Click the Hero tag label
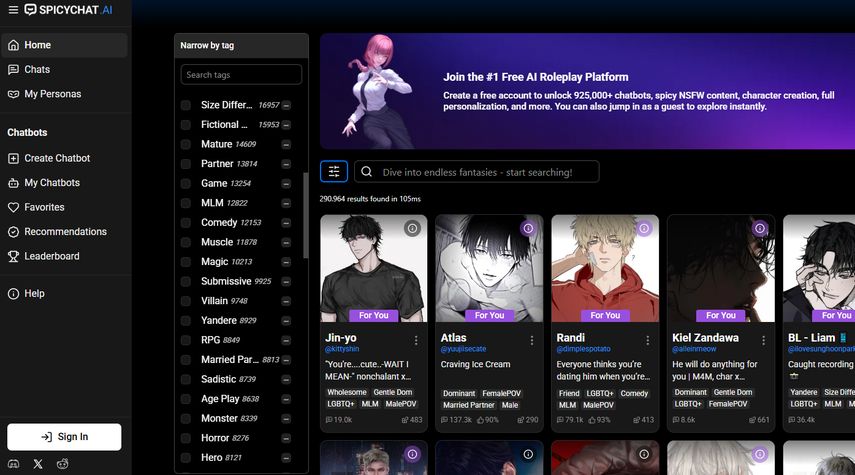 tap(212, 458)
